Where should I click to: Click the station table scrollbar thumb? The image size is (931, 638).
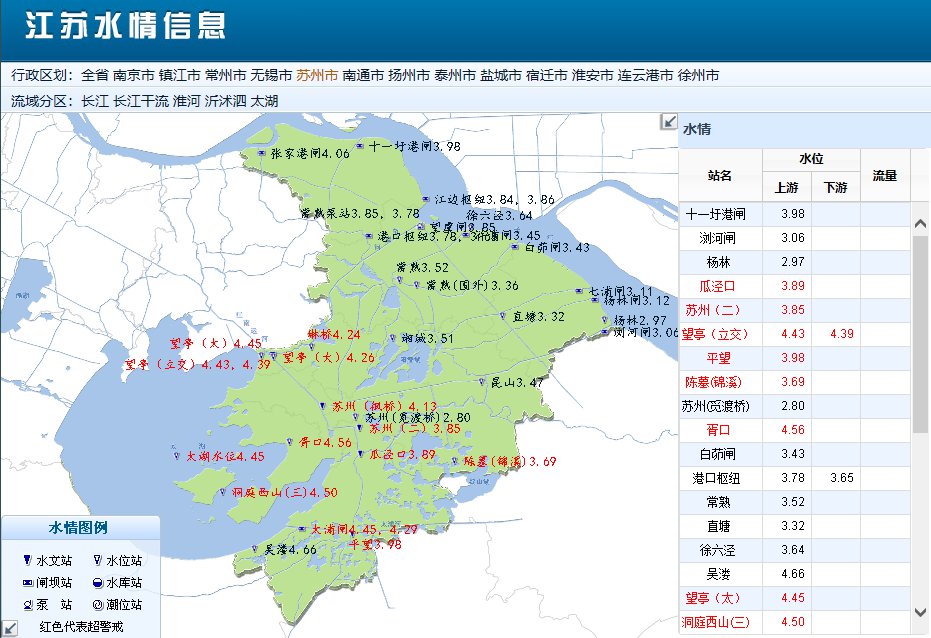[x=920, y=334]
